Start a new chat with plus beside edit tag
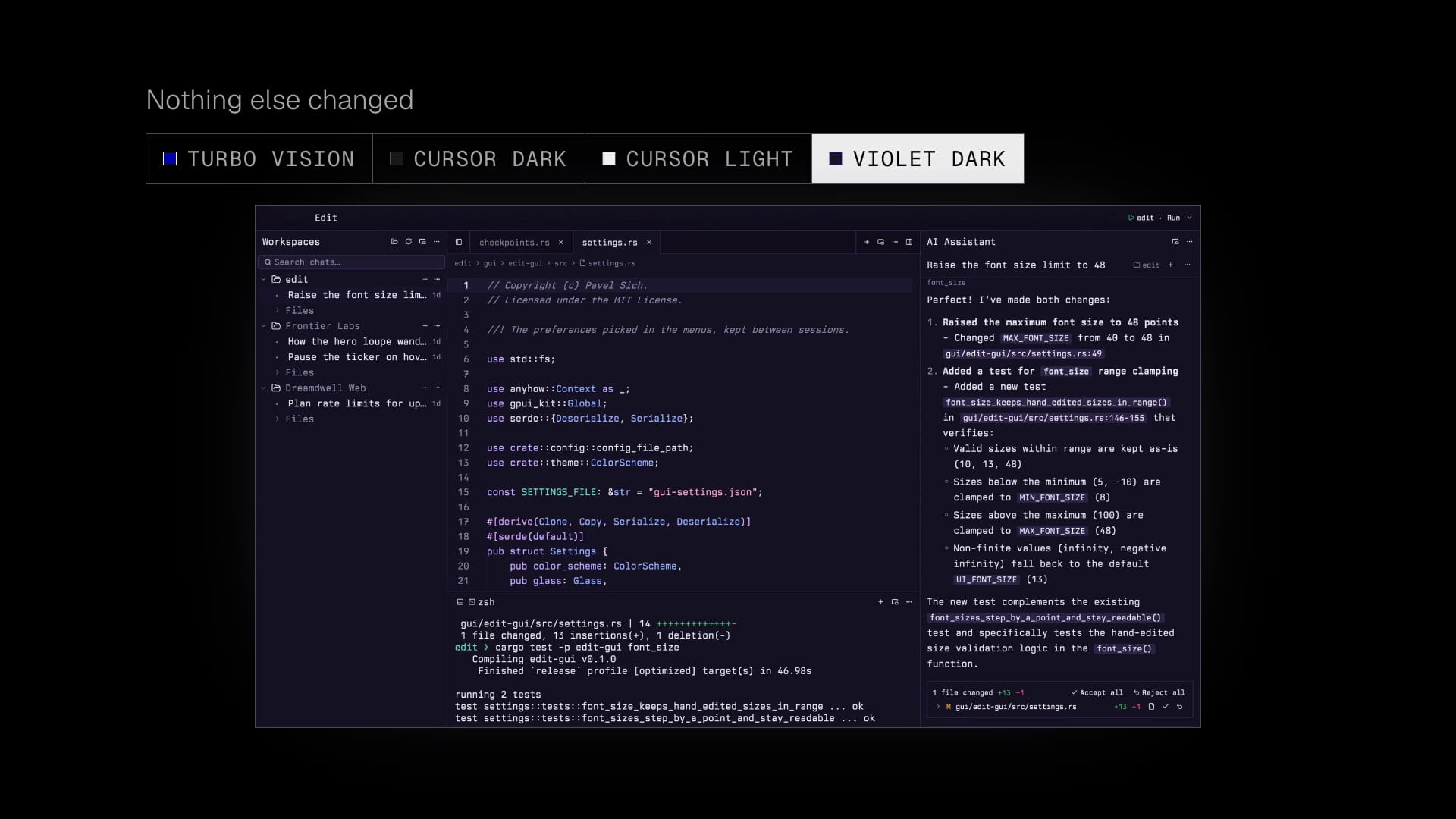The image size is (1456, 819). [x=1171, y=265]
